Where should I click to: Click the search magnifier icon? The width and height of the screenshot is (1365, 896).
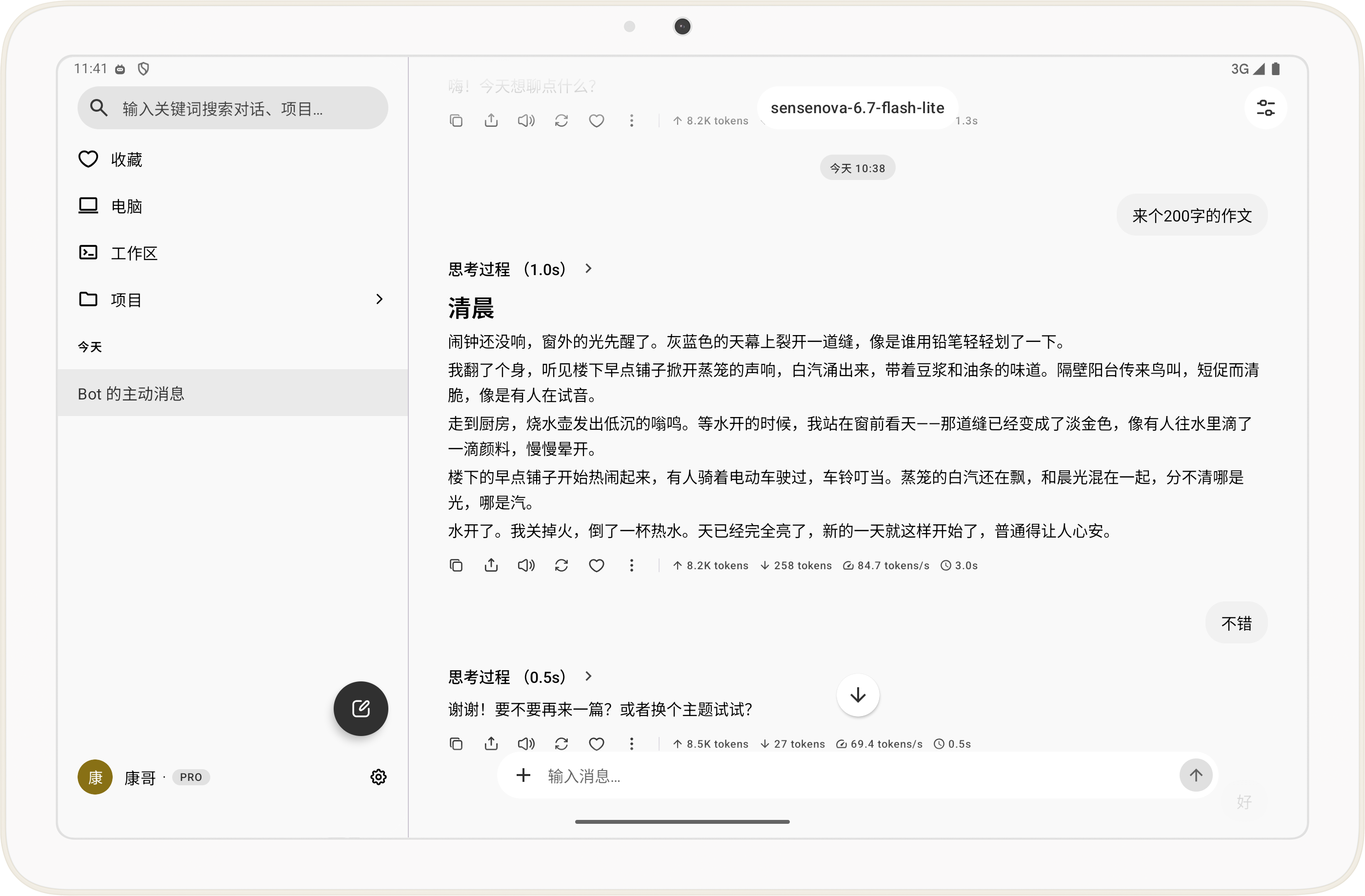point(99,108)
